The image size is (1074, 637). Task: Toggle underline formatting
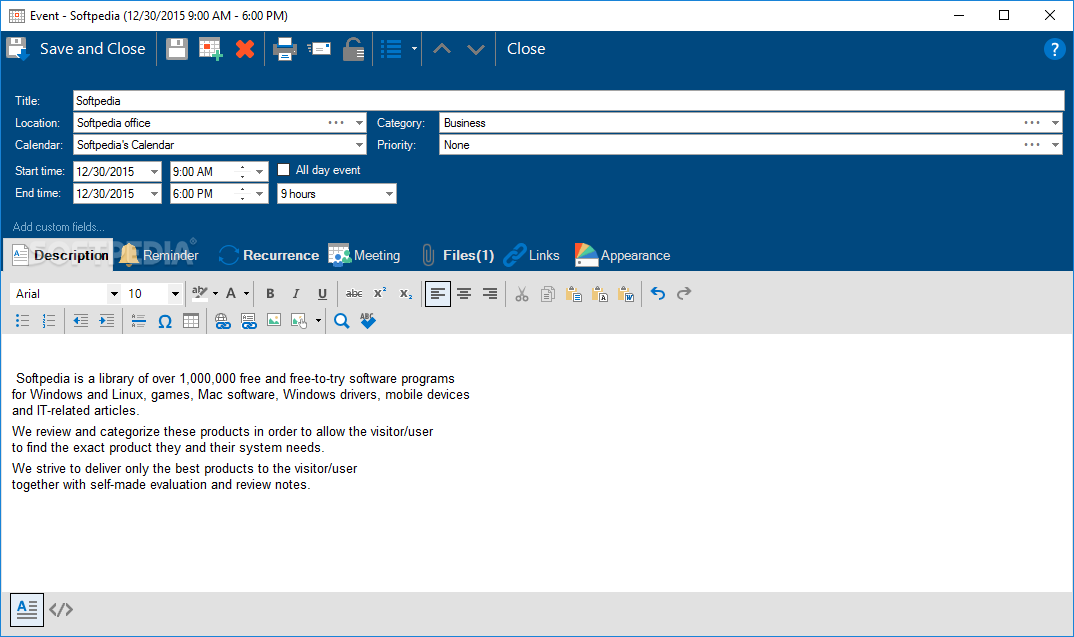pyautogui.click(x=322, y=294)
